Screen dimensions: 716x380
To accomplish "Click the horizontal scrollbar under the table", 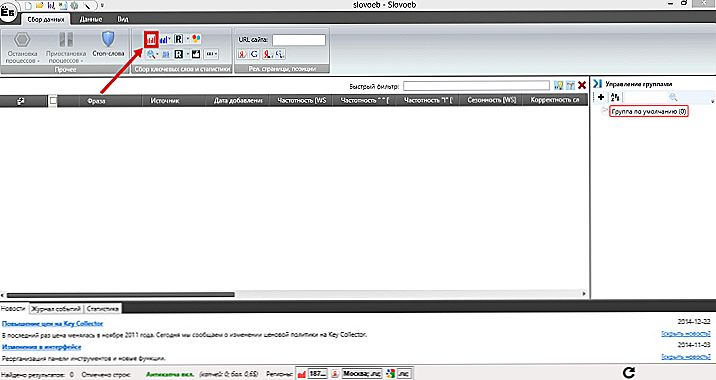I will pos(121,295).
